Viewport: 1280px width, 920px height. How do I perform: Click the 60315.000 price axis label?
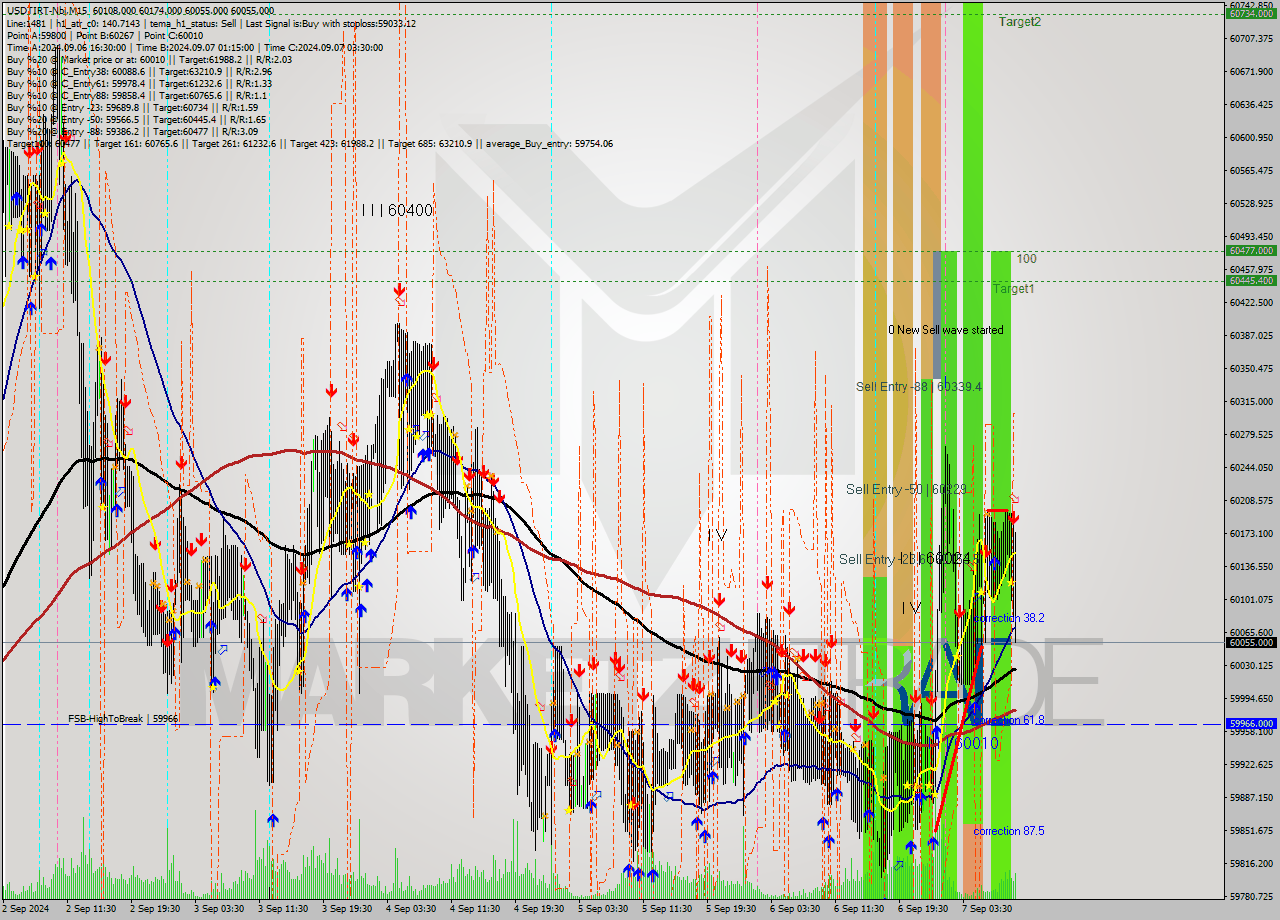coord(1253,401)
